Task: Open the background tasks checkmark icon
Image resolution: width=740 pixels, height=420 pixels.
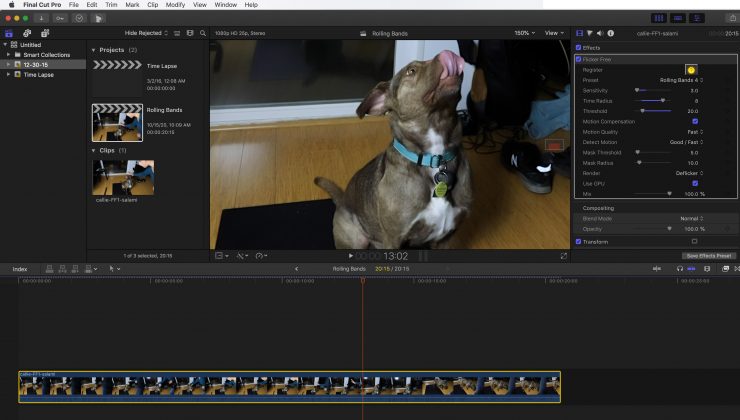Action: coord(80,18)
